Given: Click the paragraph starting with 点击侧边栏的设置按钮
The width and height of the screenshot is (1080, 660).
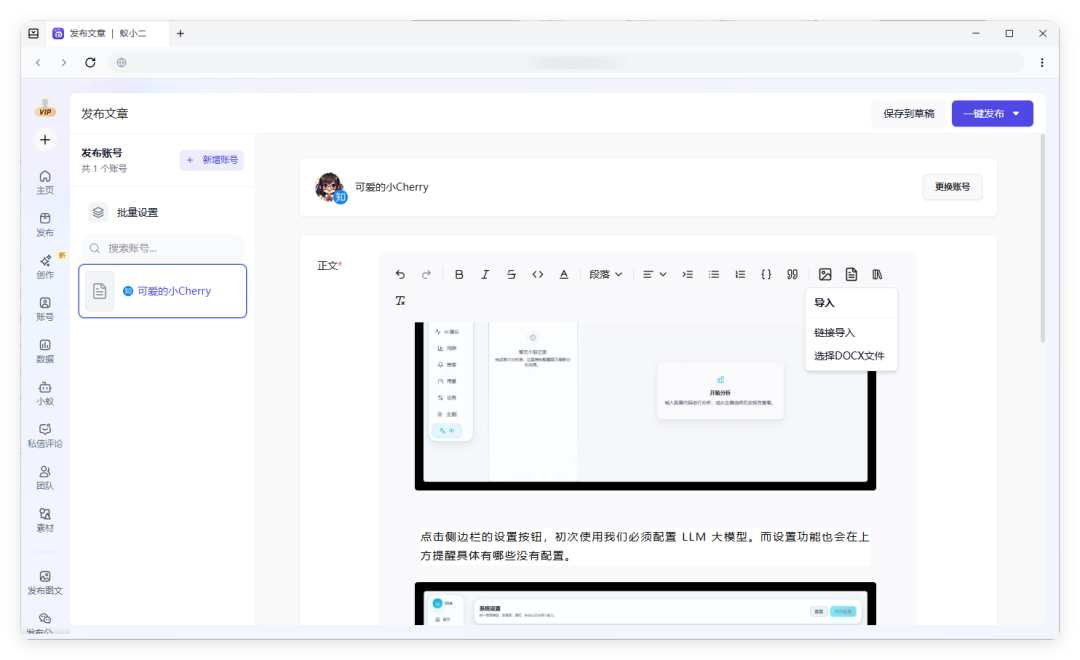Looking at the screenshot, I should click(645, 546).
